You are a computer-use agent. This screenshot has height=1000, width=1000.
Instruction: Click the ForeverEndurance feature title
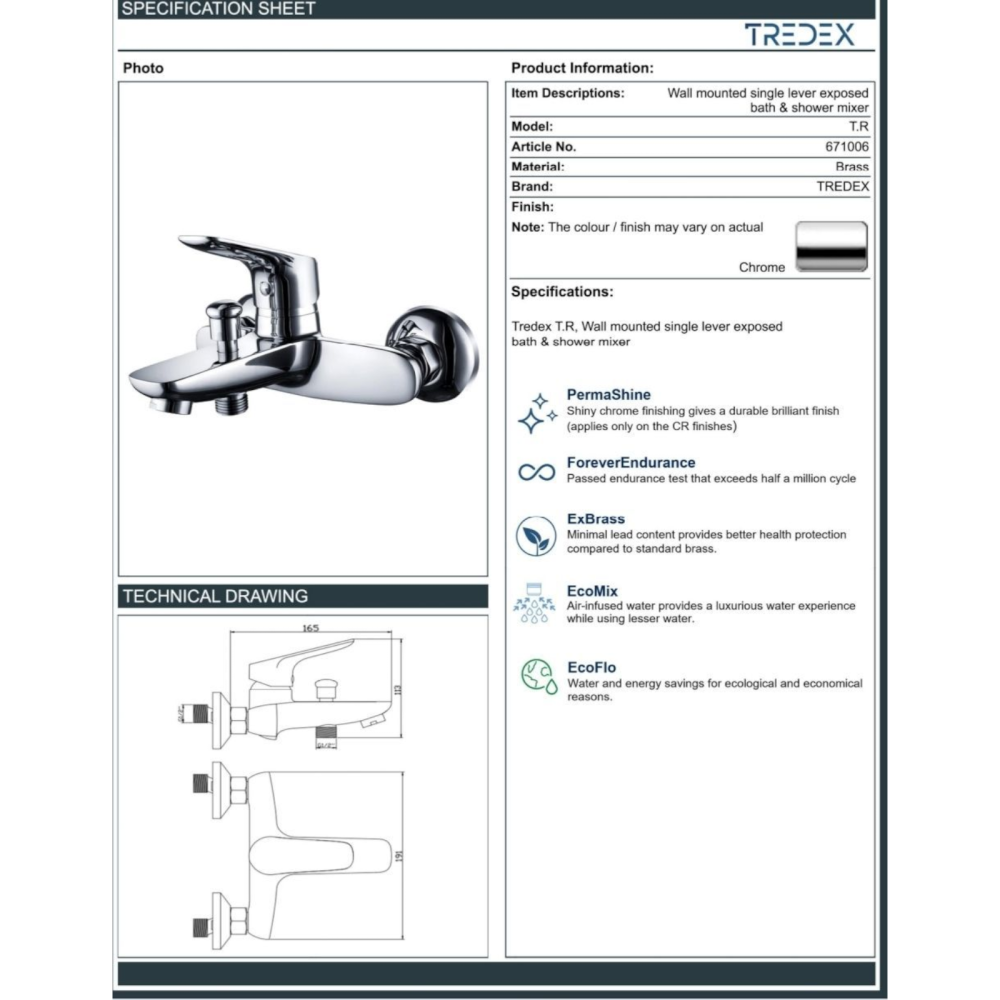click(630, 463)
